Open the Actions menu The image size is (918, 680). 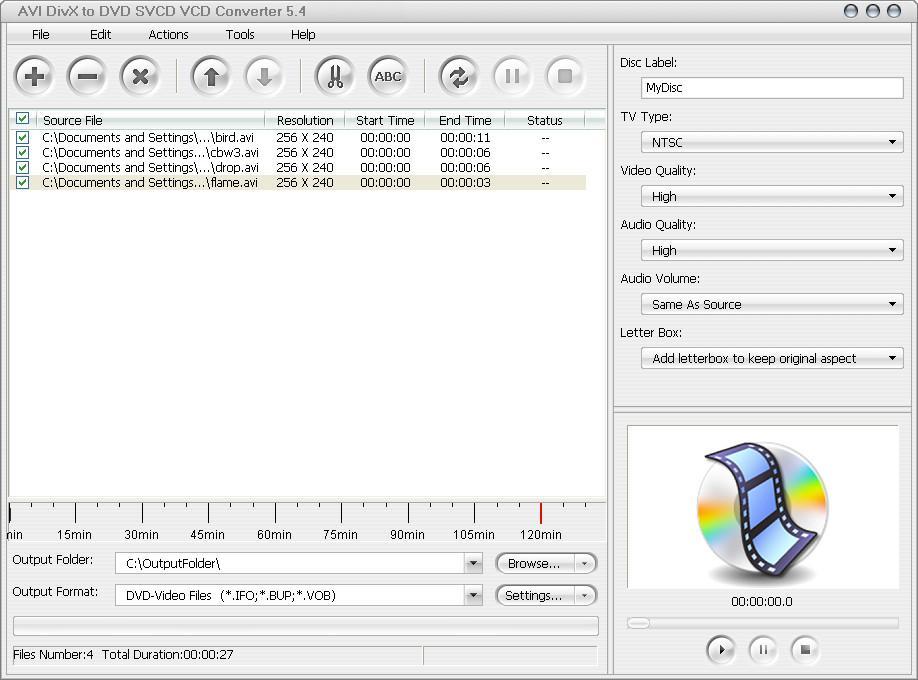tap(169, 35)
